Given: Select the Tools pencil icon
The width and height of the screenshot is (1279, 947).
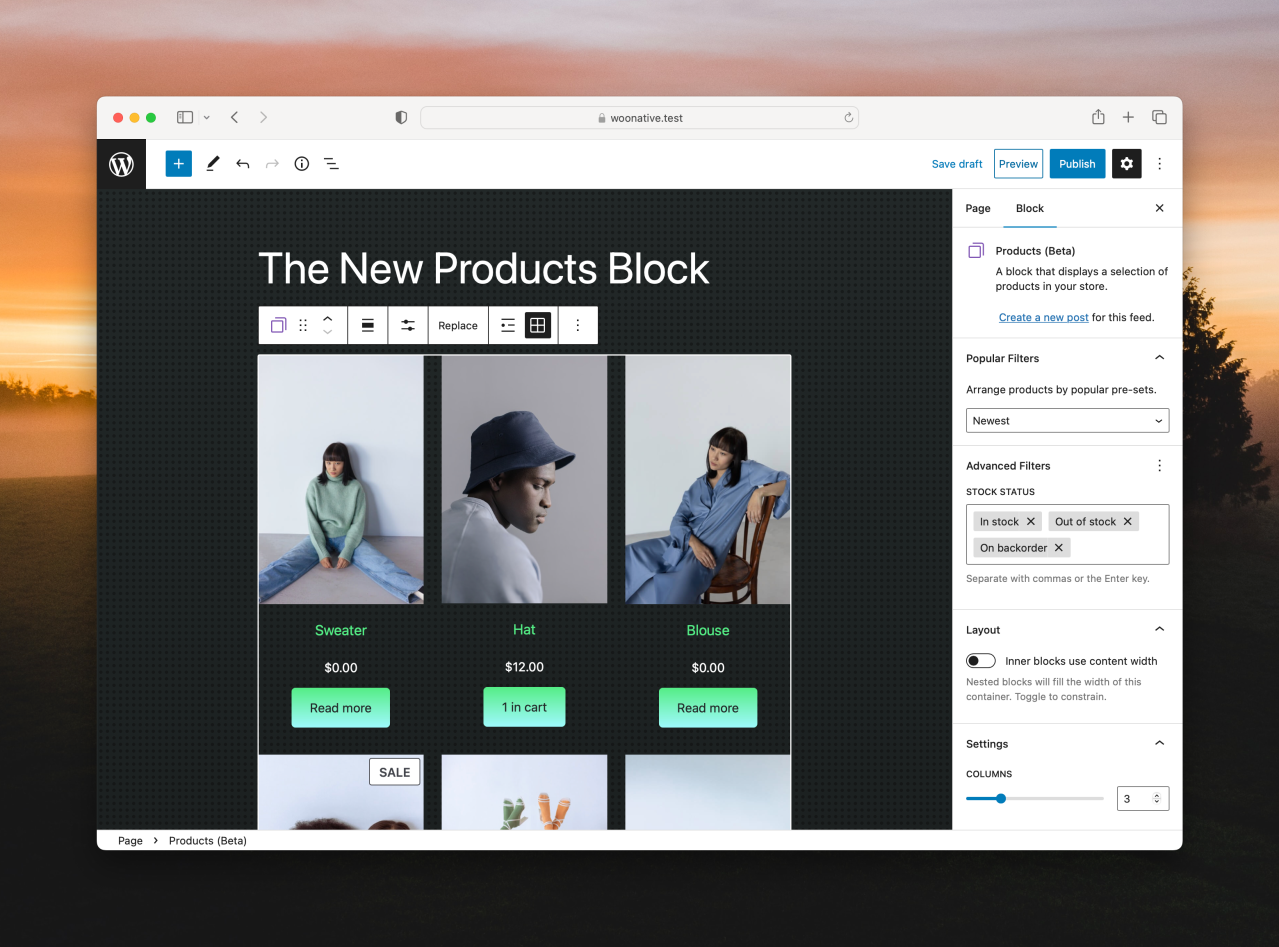Looking at the screenshot, I should 212,164.
